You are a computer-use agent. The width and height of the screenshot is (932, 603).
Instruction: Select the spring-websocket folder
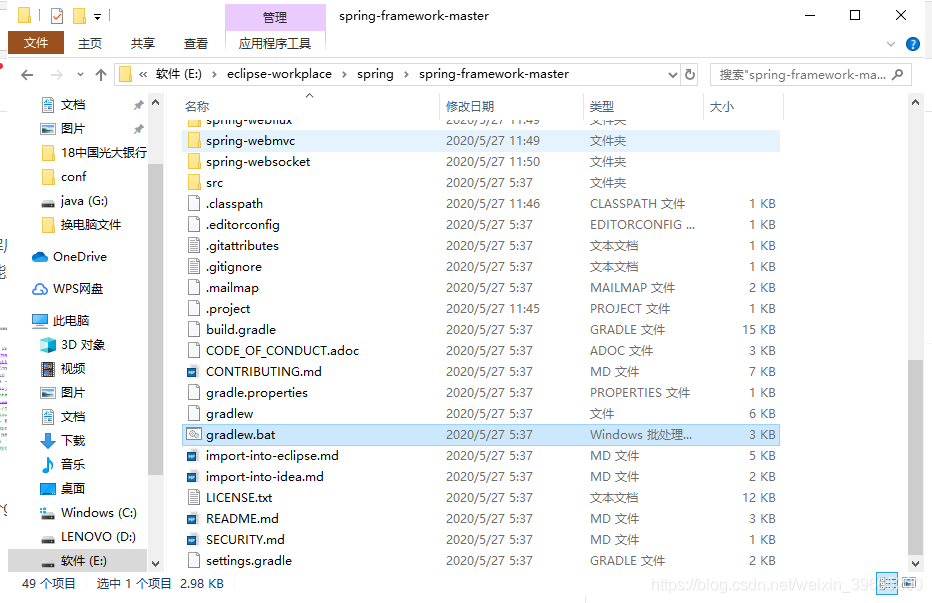(481, 162)
